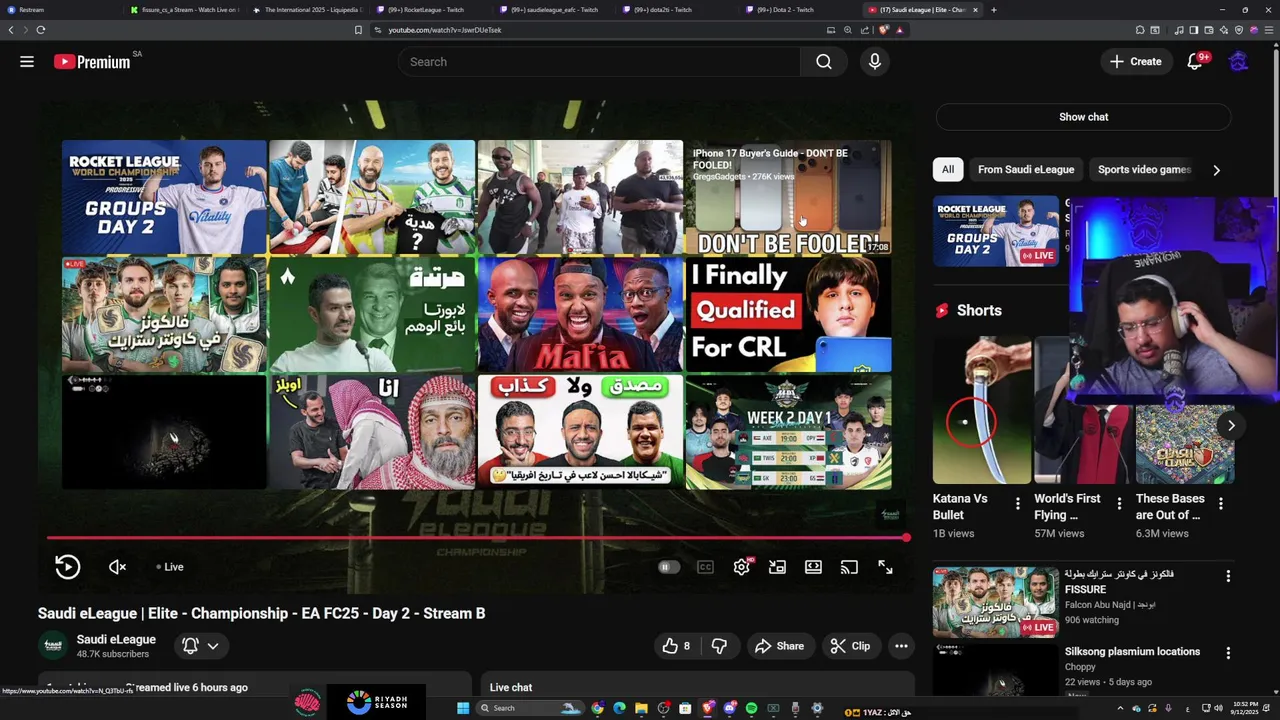Show more filter chips with the right arrow

[1216, 170]
